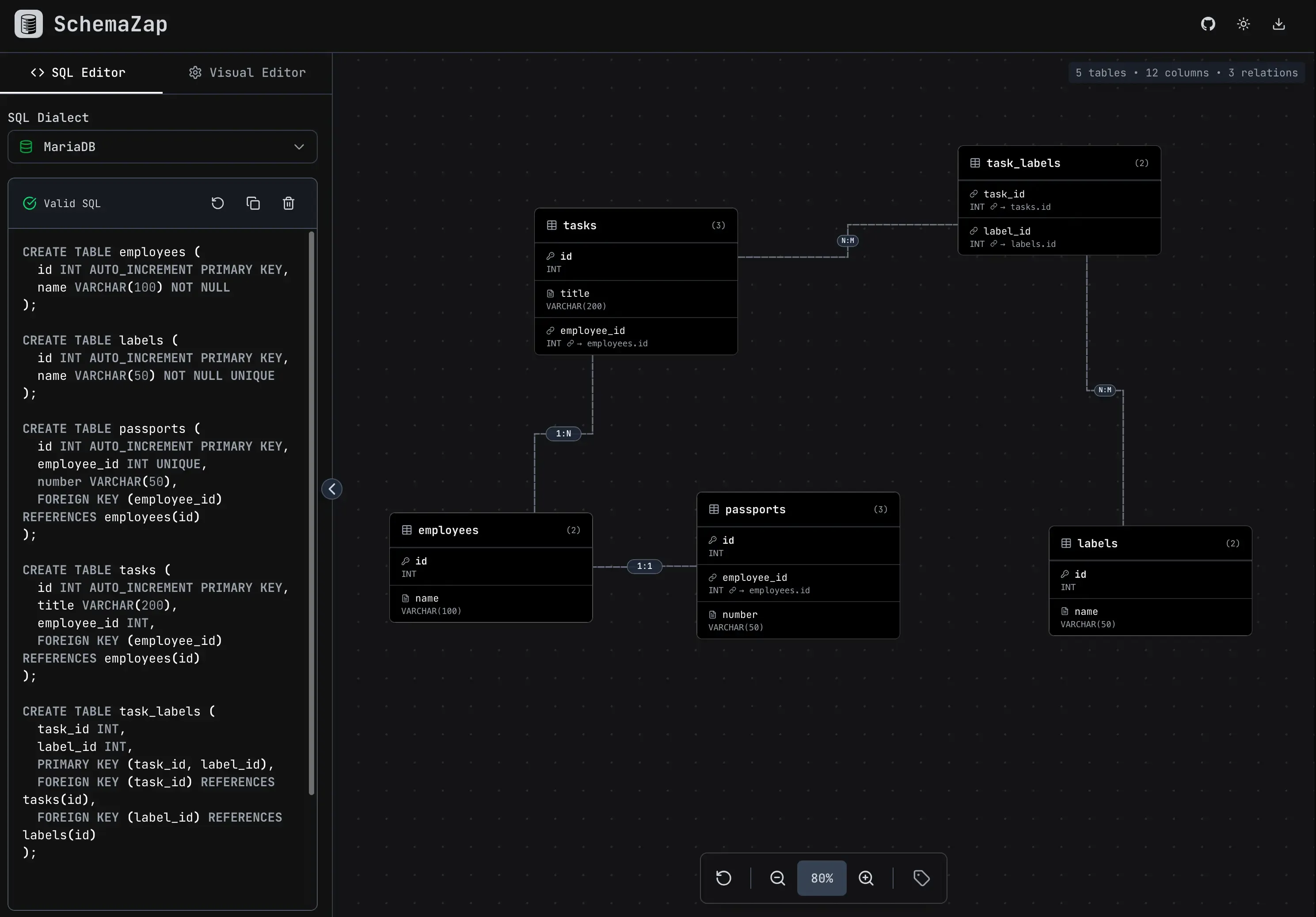This screenshot has width=1316, height=917.
Task: Click the SchemaZap database logo
Action: (x=29, y=24)
